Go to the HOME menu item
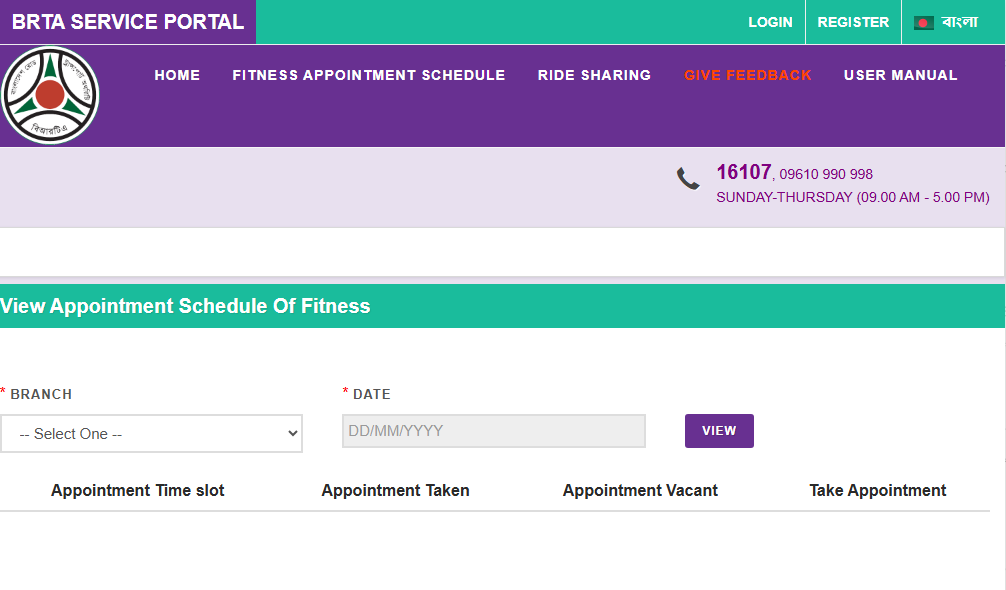This screenshot has height=590, width=1006. click(177, 75)
